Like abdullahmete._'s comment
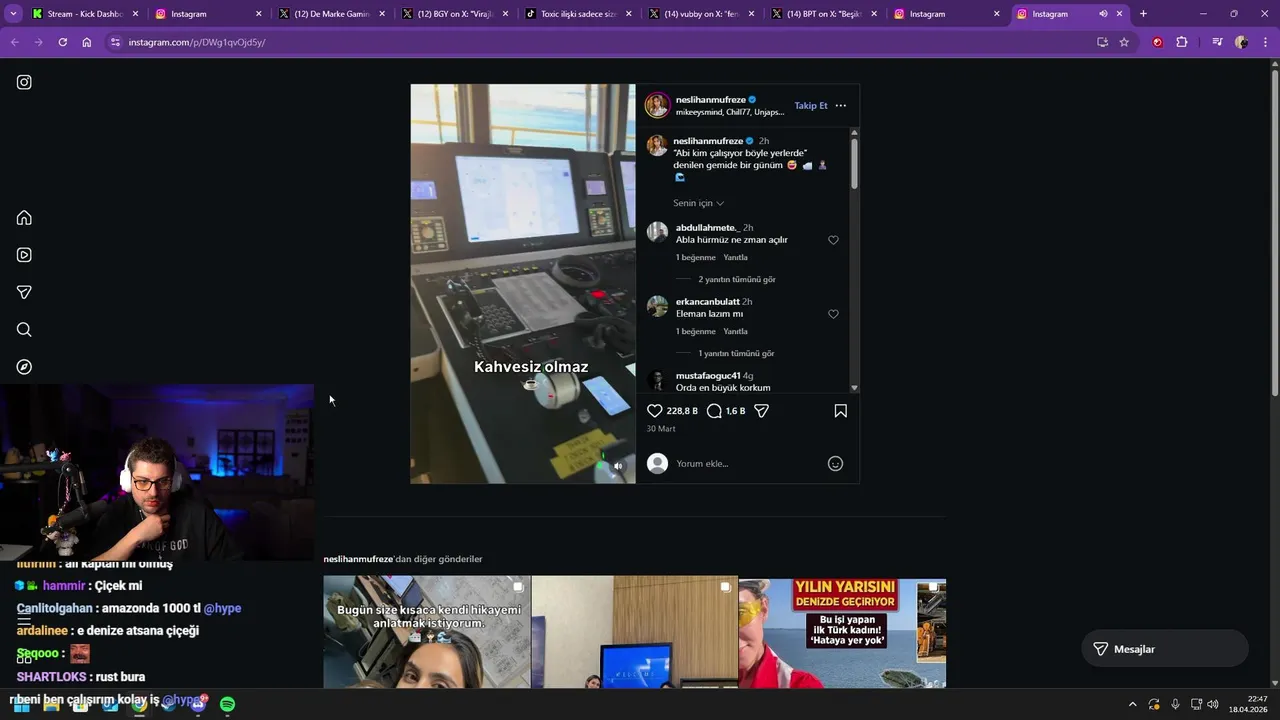Image resolution: width=1280 pixels, height=720 pixels. click(833, 240)
